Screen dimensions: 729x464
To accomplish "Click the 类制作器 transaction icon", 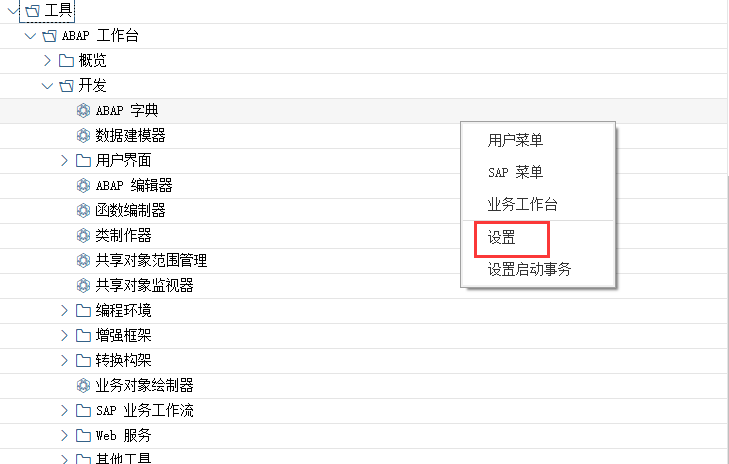I will click(84, 235).
